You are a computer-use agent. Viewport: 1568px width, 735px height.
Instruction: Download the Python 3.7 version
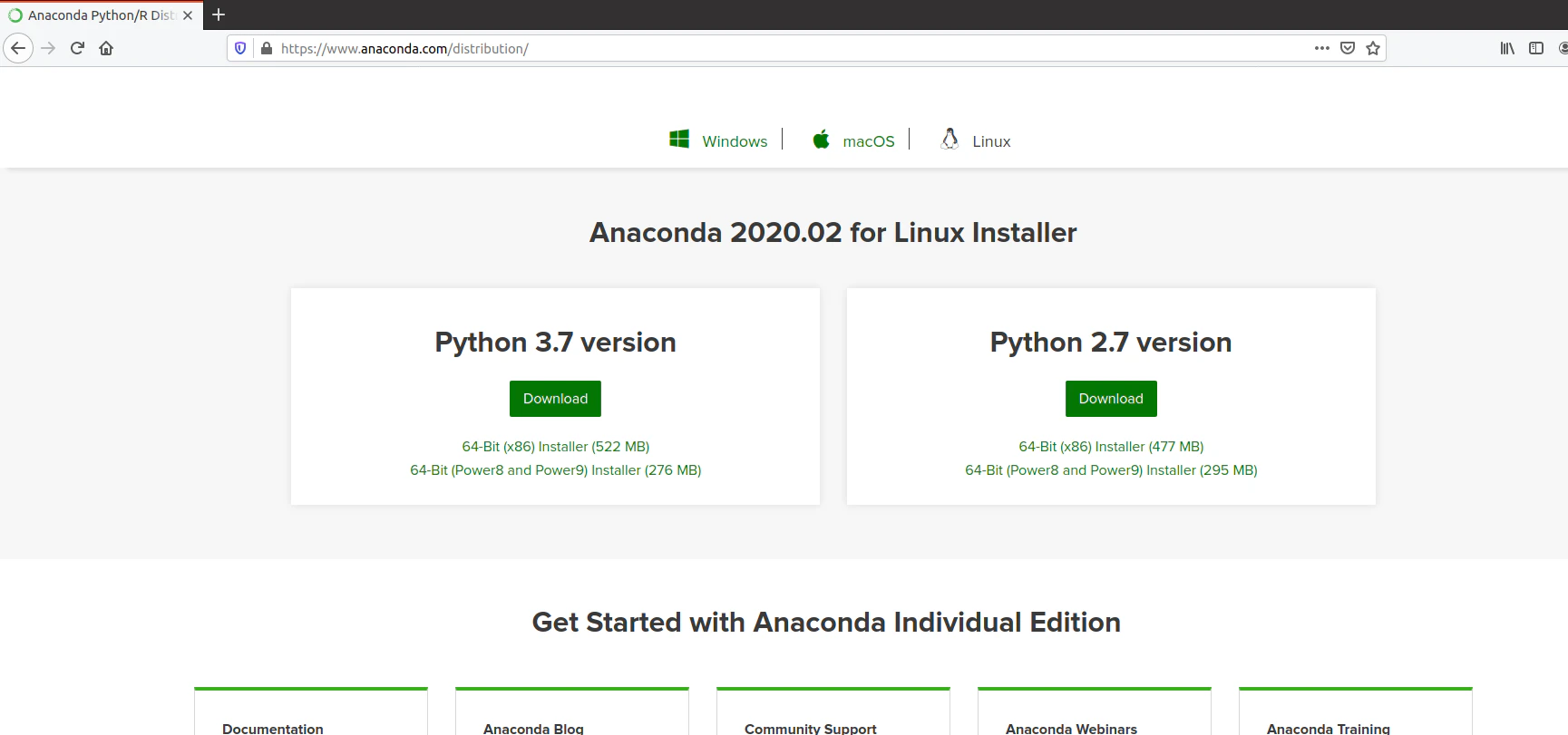pyautogui.click(x=555, y=399)
